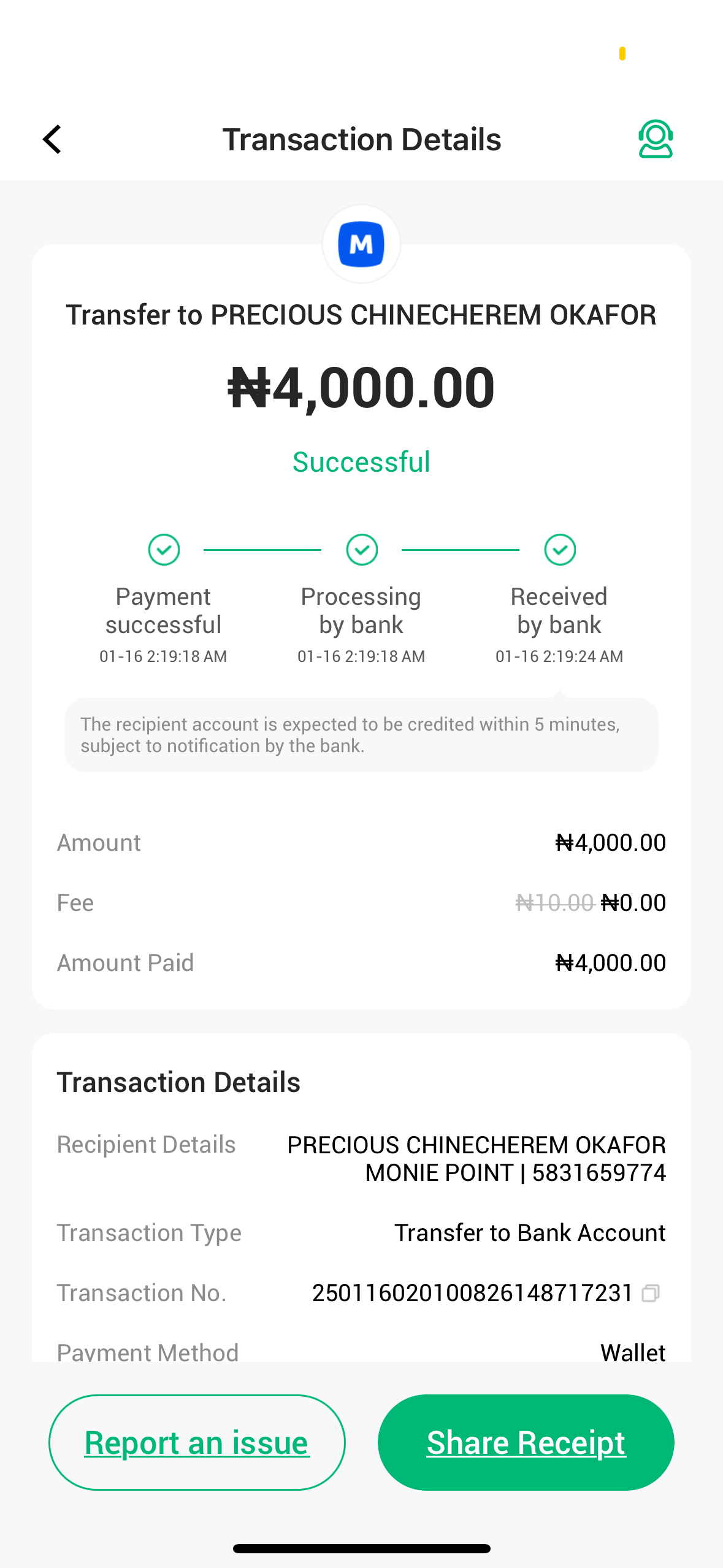
Task: Open customer support headset icon
Action: pyautogui.click(x=655, y=139)
